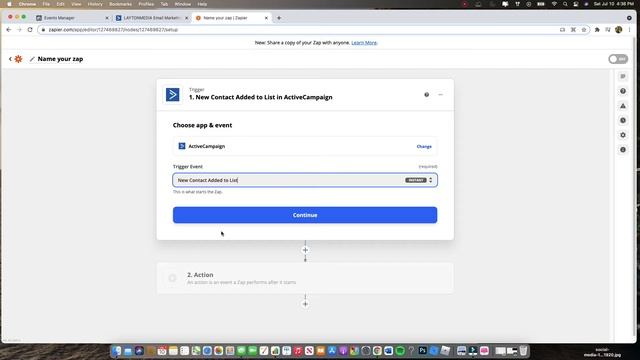
Task: Open Spotlight search in menu bar
Action: (x=565, y=4)
